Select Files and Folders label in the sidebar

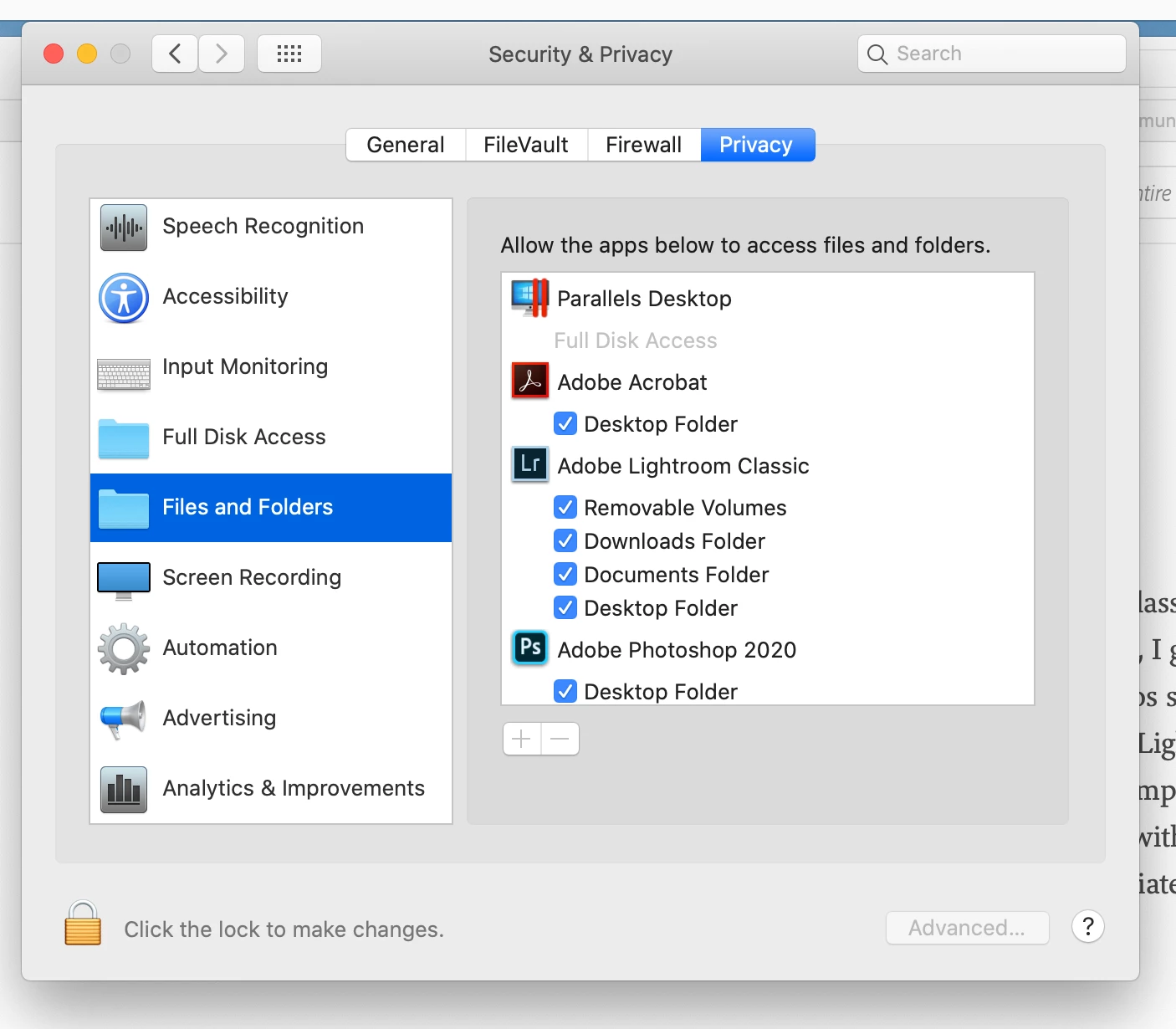coord(248,507)
